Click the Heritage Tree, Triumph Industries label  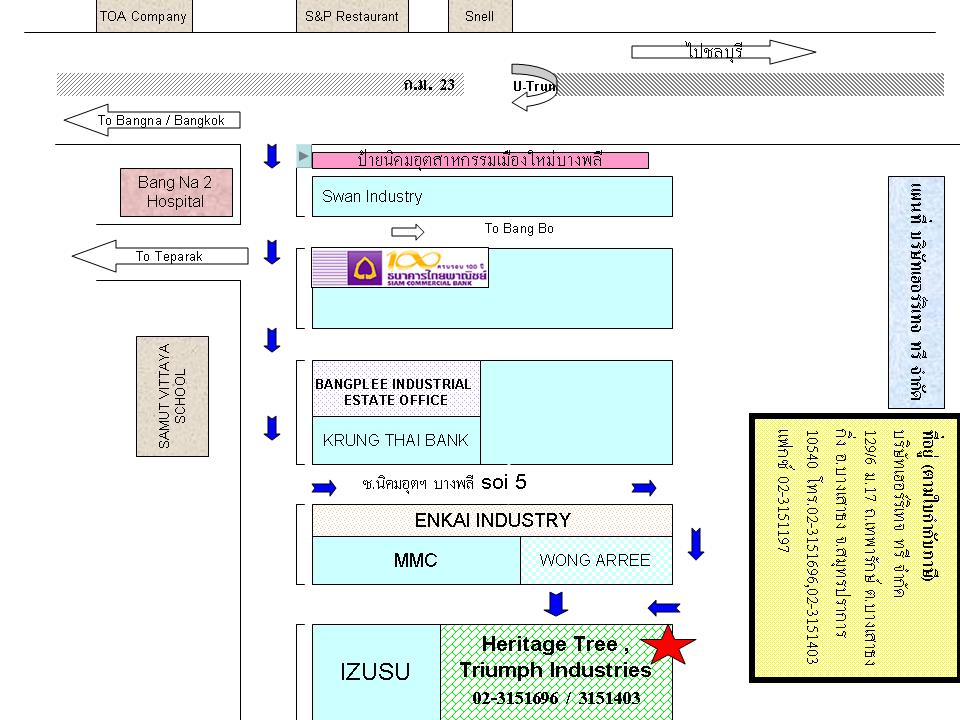[555, 657]
